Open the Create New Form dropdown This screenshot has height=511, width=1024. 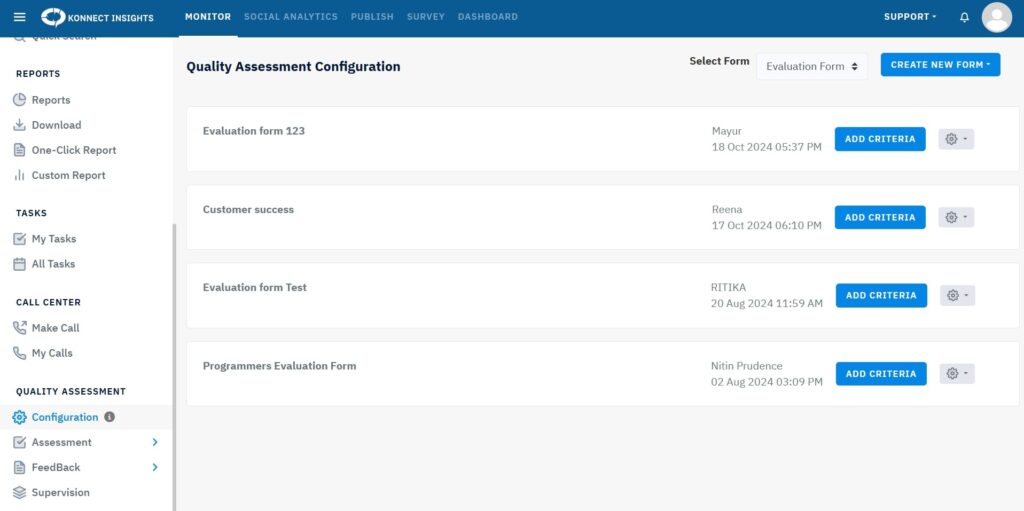point(940,65)
